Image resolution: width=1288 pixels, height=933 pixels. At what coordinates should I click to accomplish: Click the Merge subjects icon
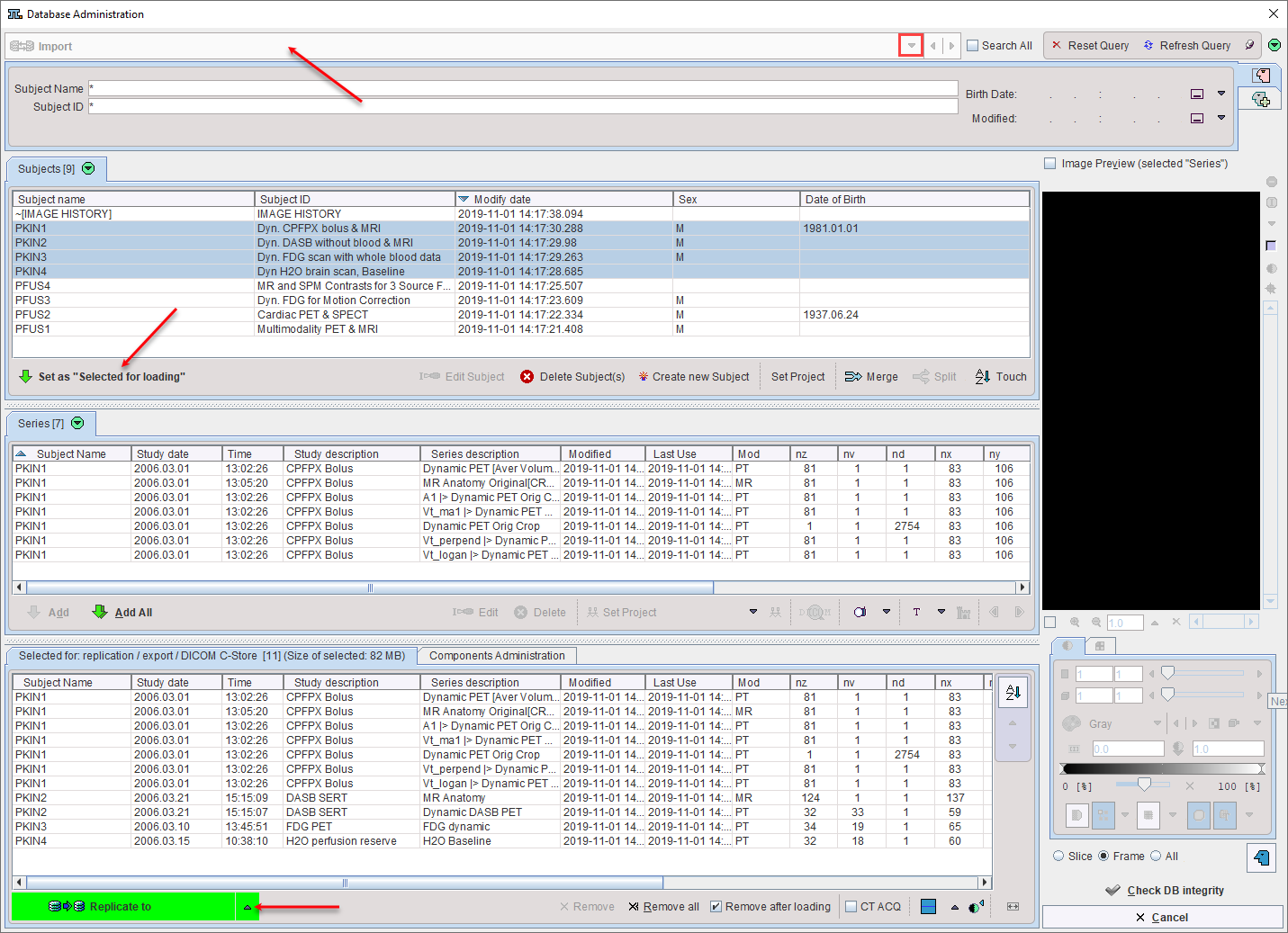pos(853,376)
